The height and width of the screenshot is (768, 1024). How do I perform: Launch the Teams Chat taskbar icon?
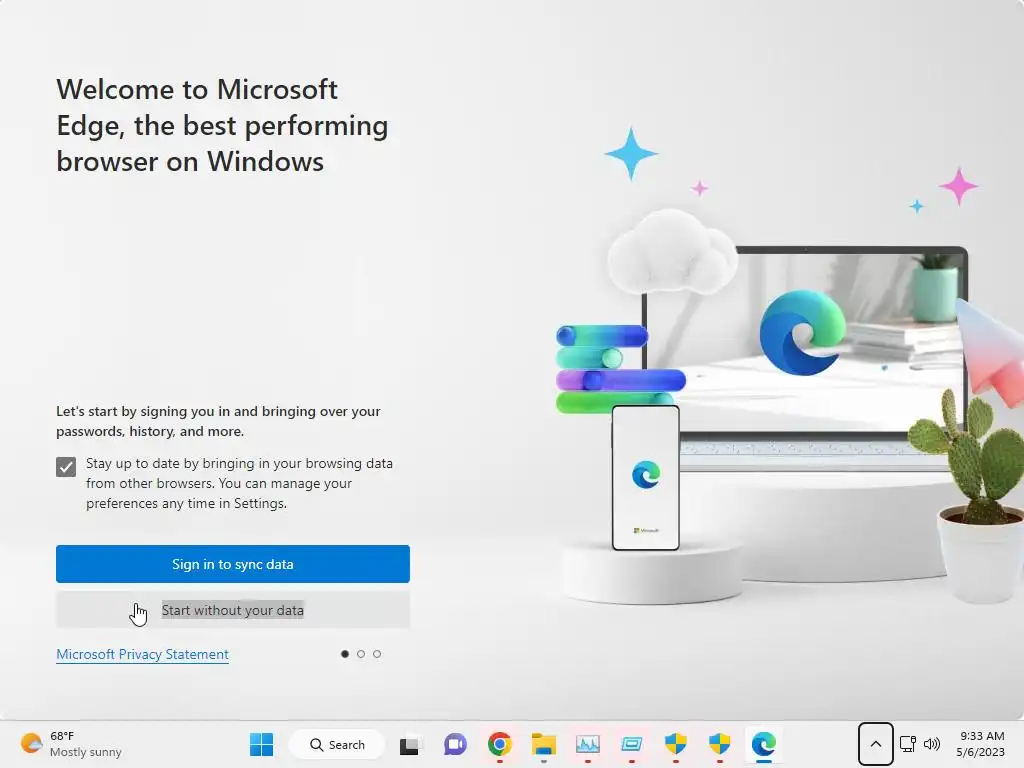(x=455, y=744)
